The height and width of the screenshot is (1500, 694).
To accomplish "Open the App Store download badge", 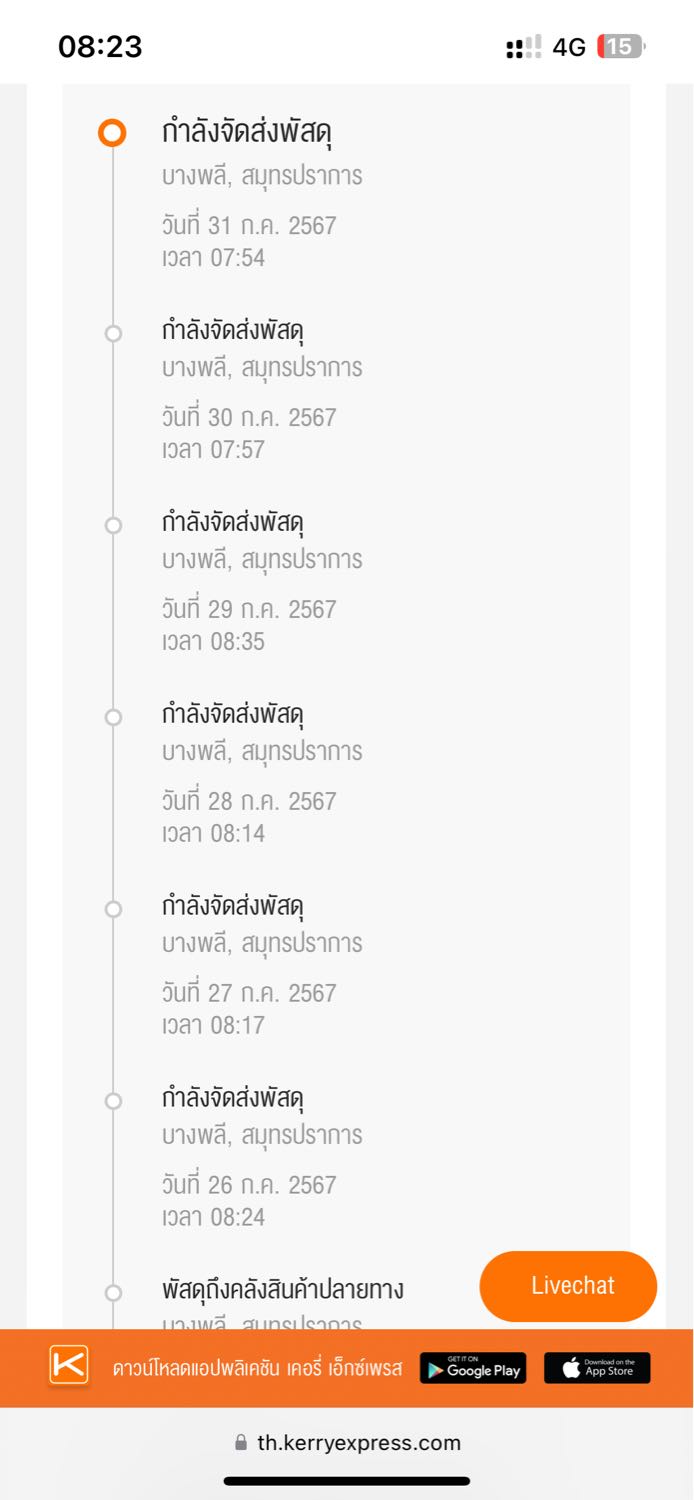I will (597, 1368).
